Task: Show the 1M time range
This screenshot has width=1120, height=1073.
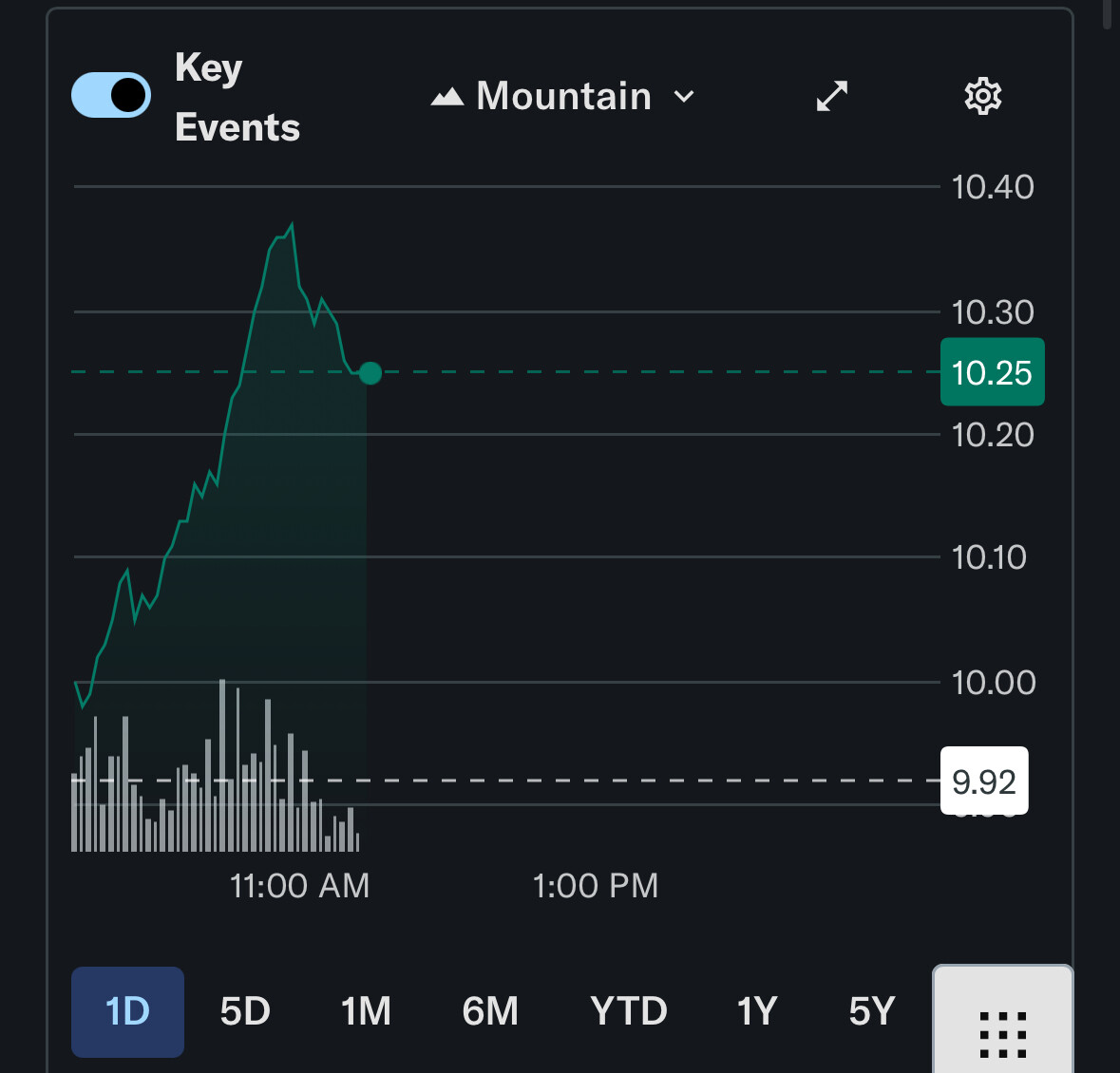Action: pyautogui.click(x=366, y=1011)
